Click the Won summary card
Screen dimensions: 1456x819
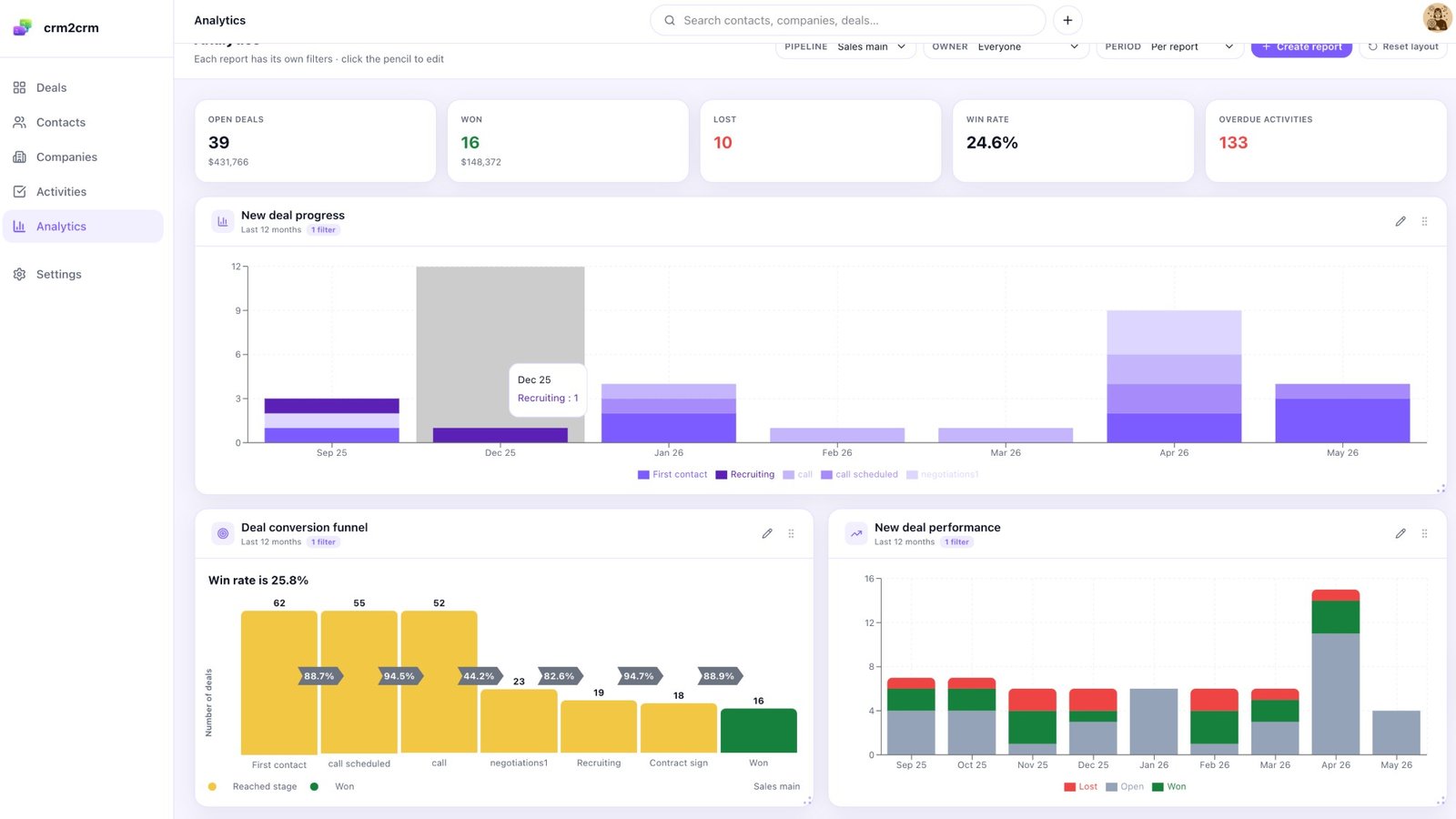(x=568, y=141)
